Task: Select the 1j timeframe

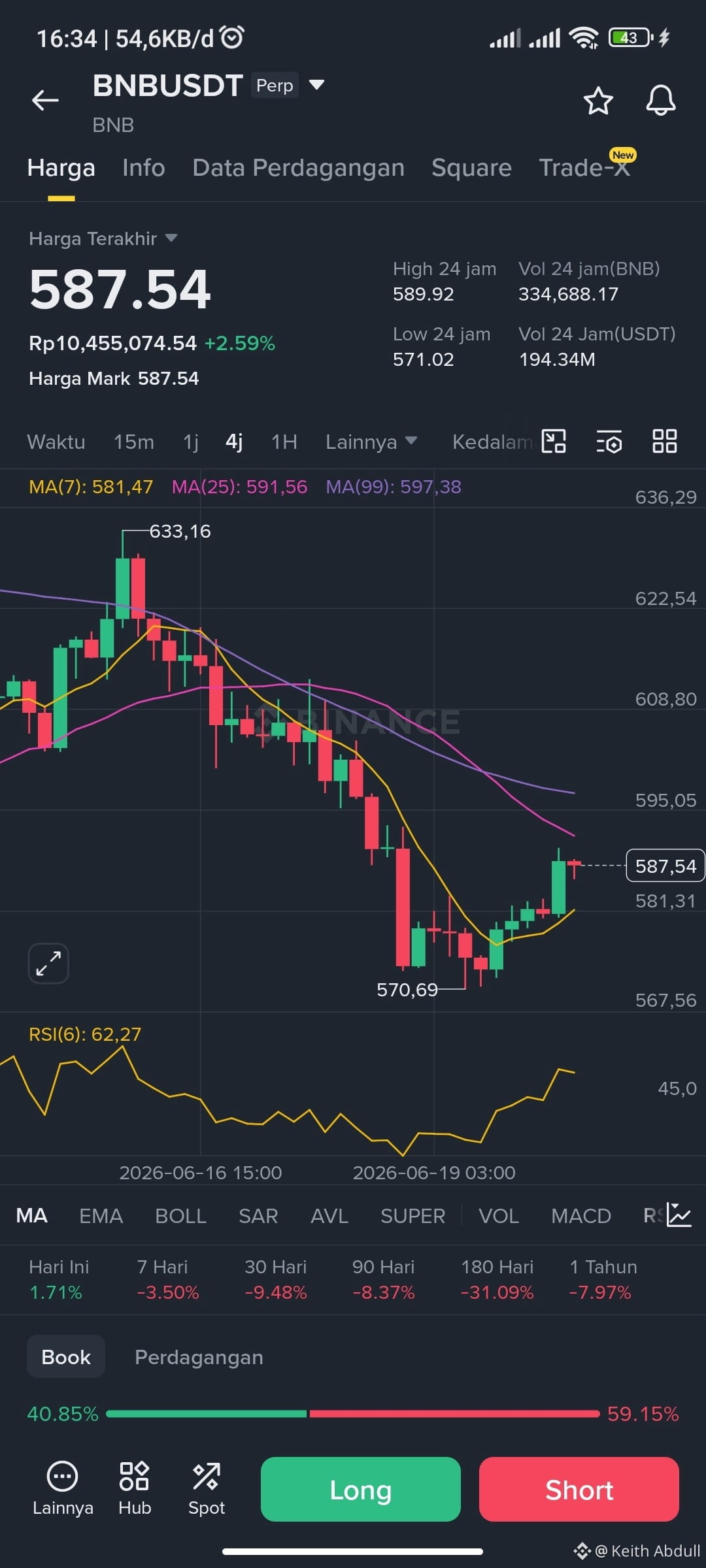Action: (191, 442)
